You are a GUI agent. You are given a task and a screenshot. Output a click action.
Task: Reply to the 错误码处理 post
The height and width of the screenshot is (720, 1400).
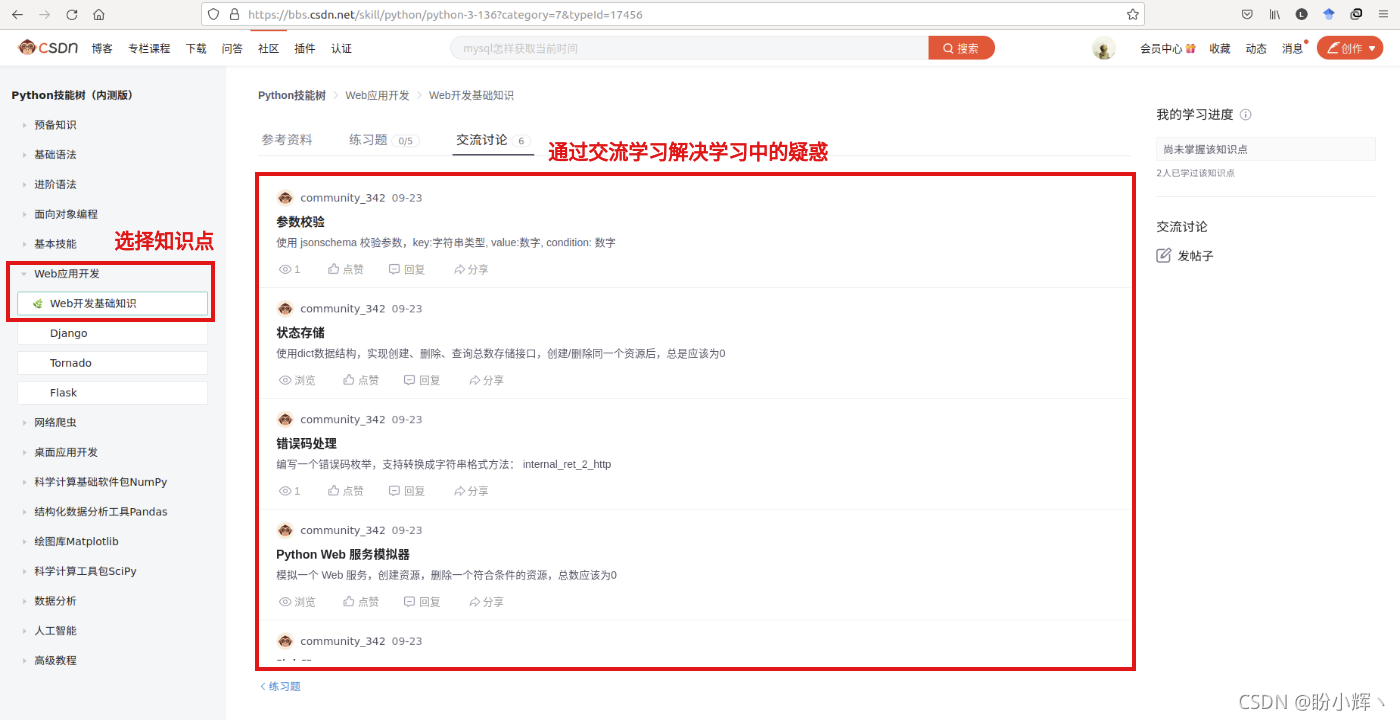(x=407, y=491)
